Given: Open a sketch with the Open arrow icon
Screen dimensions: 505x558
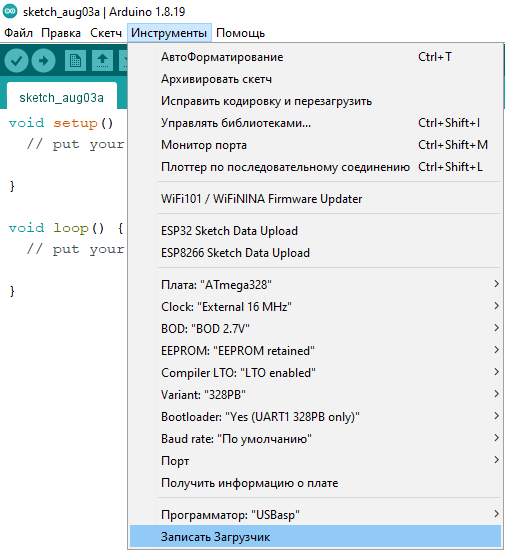Looking at the screenshot, I should 102,60.
